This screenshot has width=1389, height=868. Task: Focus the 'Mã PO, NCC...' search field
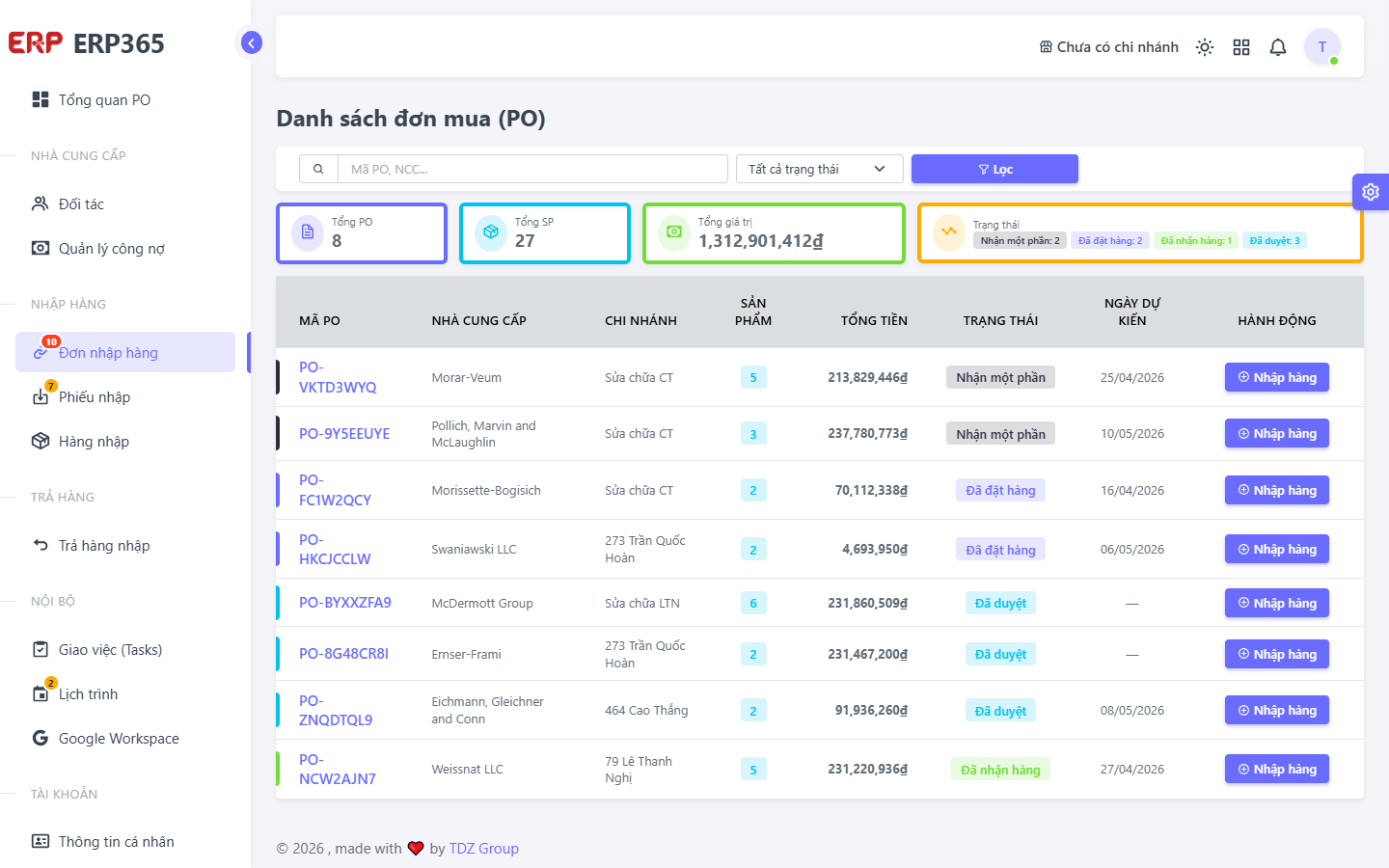(x=532, y=169)
